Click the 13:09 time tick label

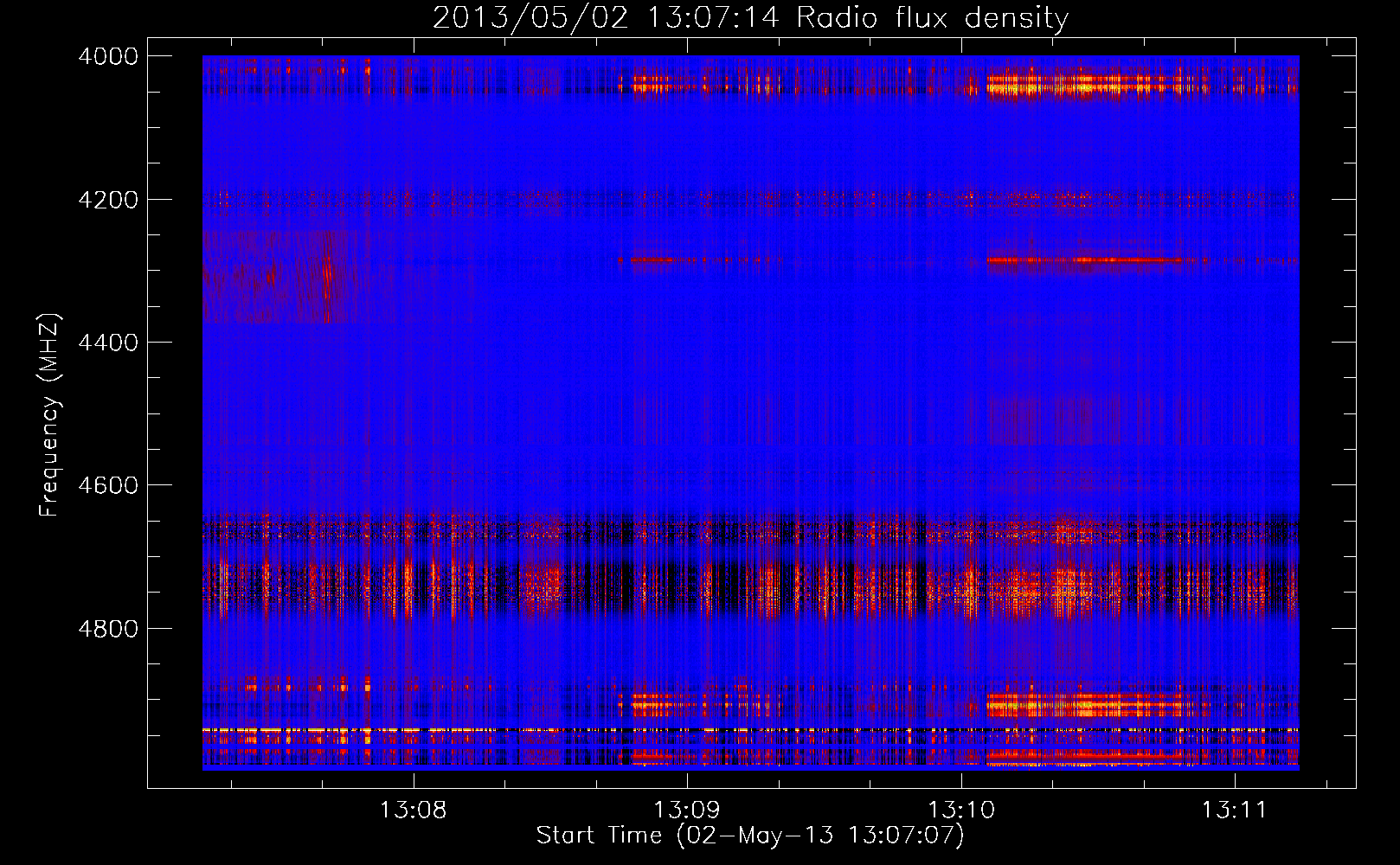point(687,810)
